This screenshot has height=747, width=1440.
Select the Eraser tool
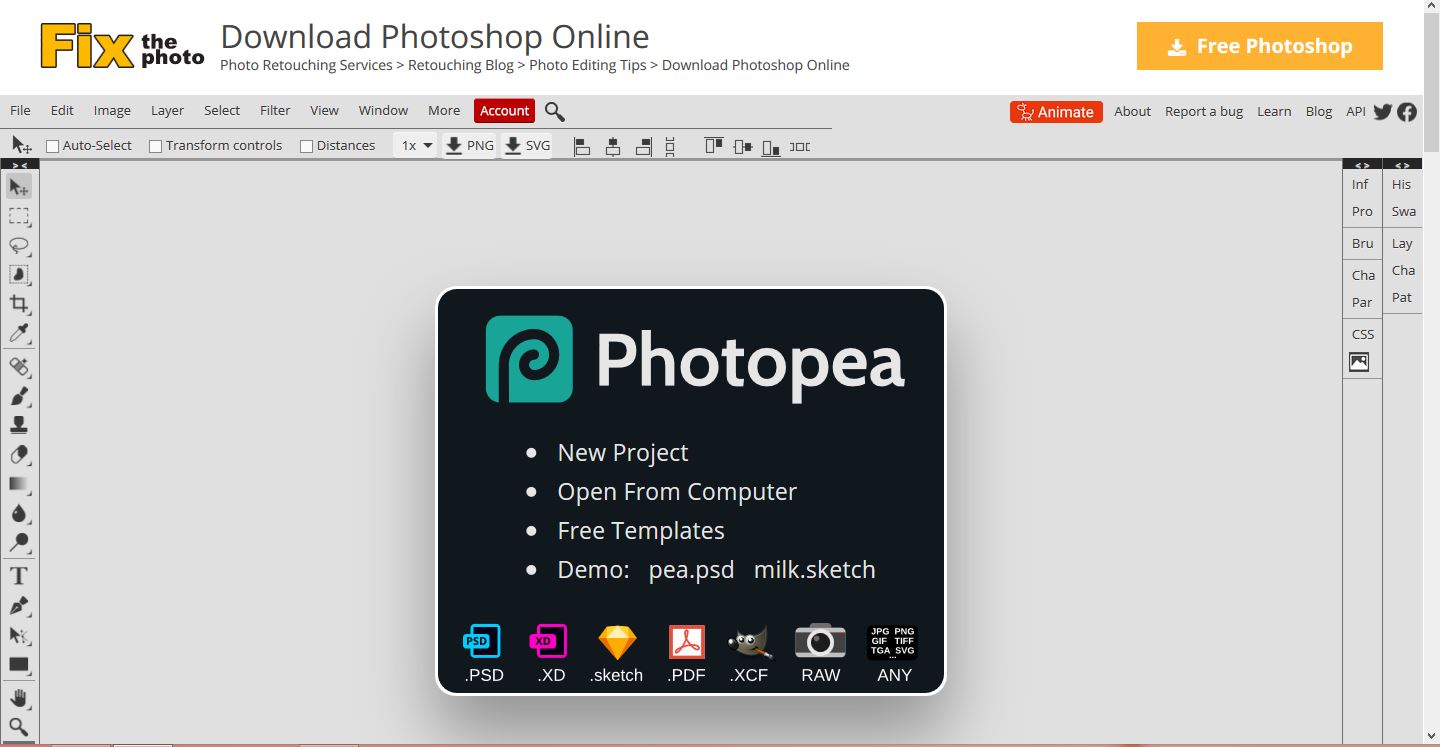(x=19, y=455)
